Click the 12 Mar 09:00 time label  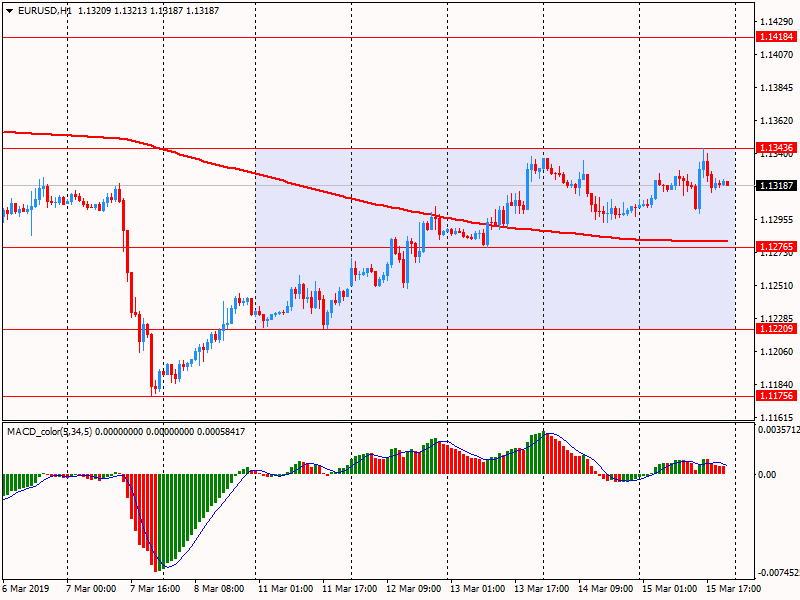(413, 588)
